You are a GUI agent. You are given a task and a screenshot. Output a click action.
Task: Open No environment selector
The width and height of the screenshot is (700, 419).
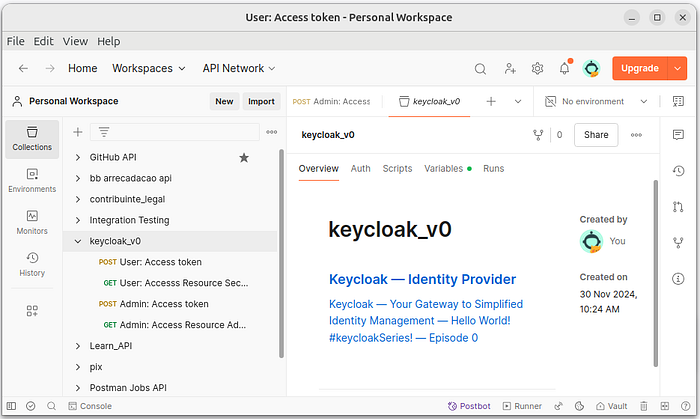(596, 102)
